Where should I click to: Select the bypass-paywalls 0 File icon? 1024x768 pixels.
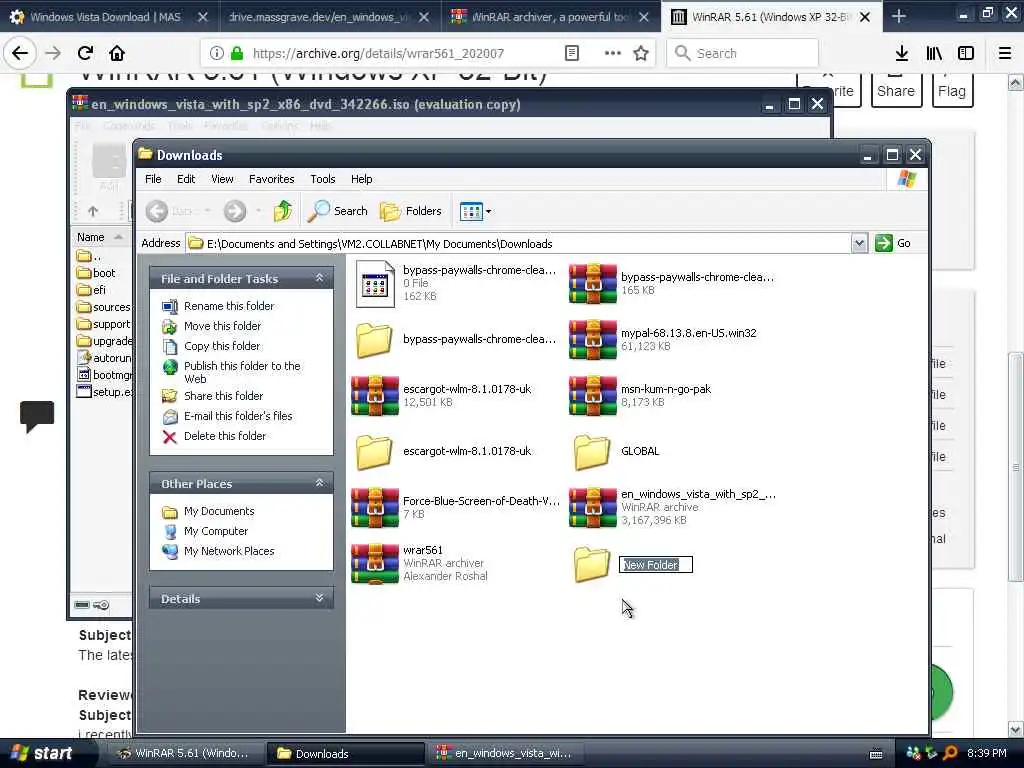(375, 284)
